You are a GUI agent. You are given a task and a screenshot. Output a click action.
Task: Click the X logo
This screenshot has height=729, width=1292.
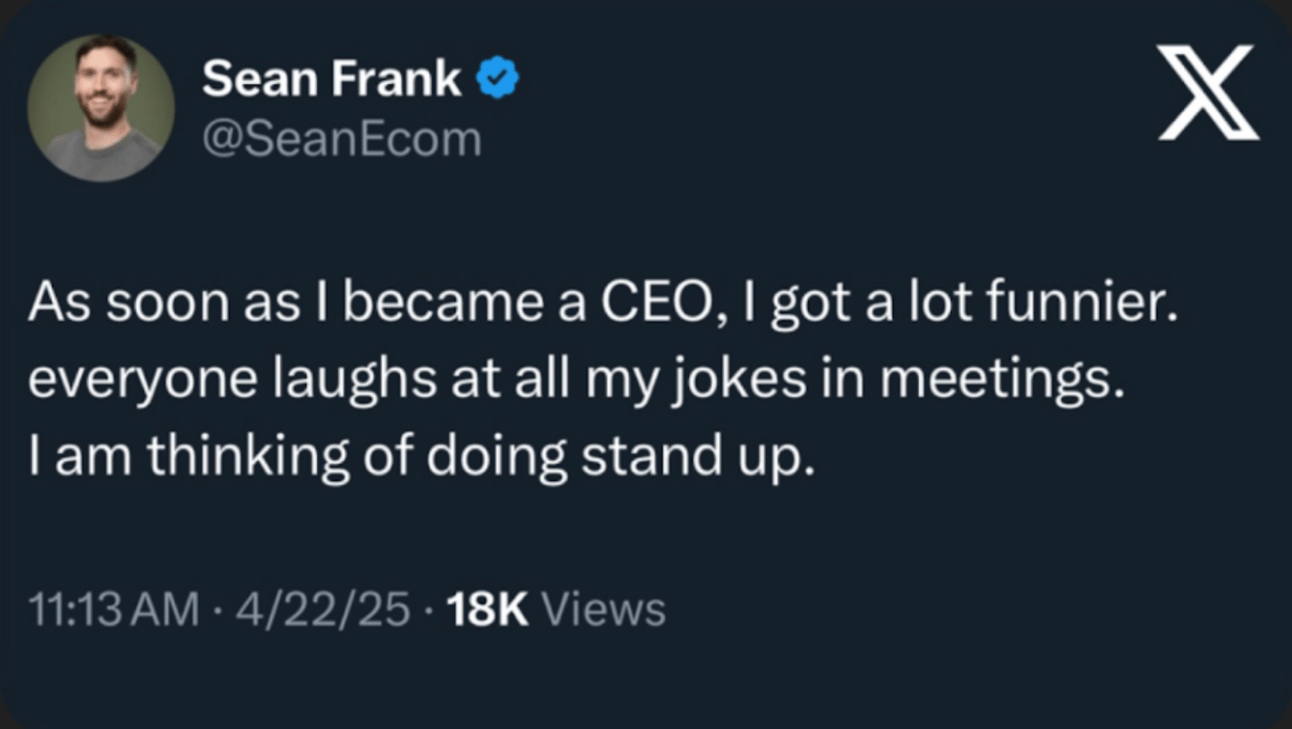(1207, 93)
